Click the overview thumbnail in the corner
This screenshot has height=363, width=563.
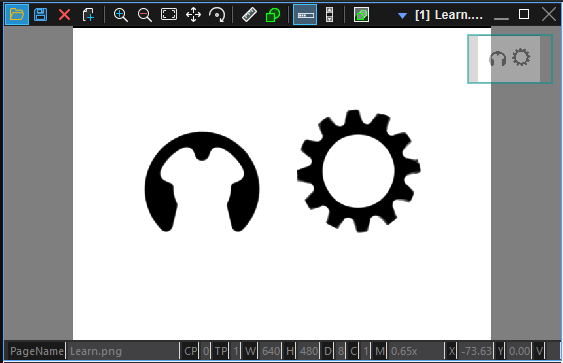(x=510, y=59)
